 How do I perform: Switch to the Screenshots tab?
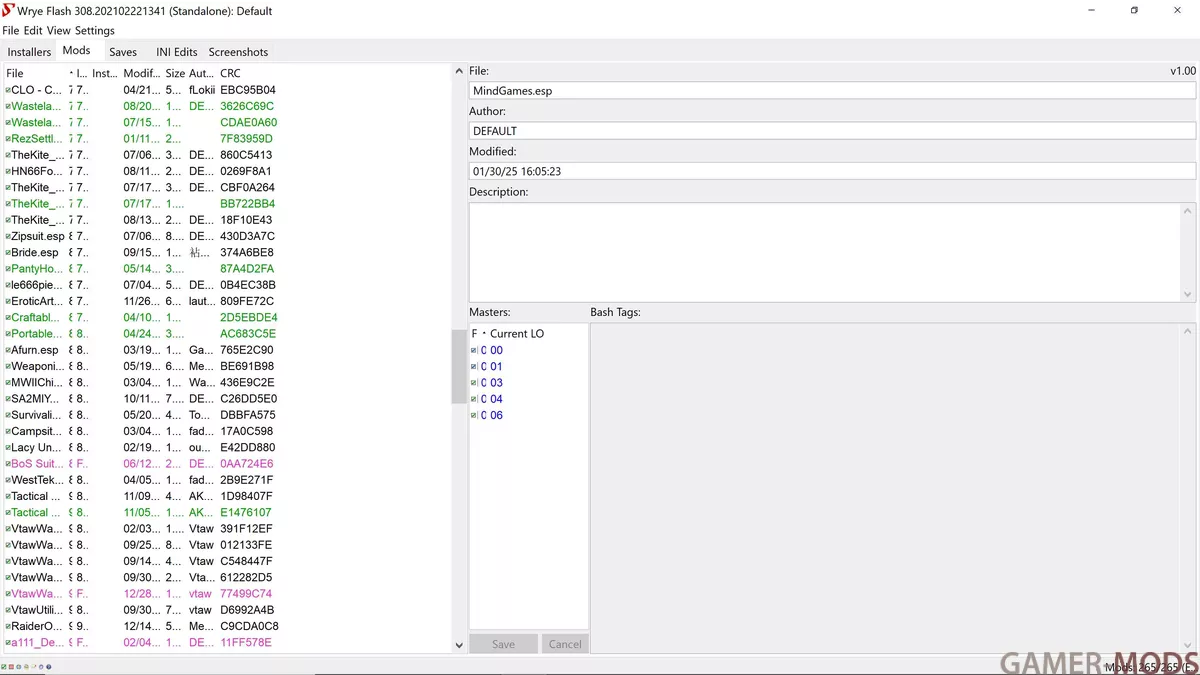238,52
